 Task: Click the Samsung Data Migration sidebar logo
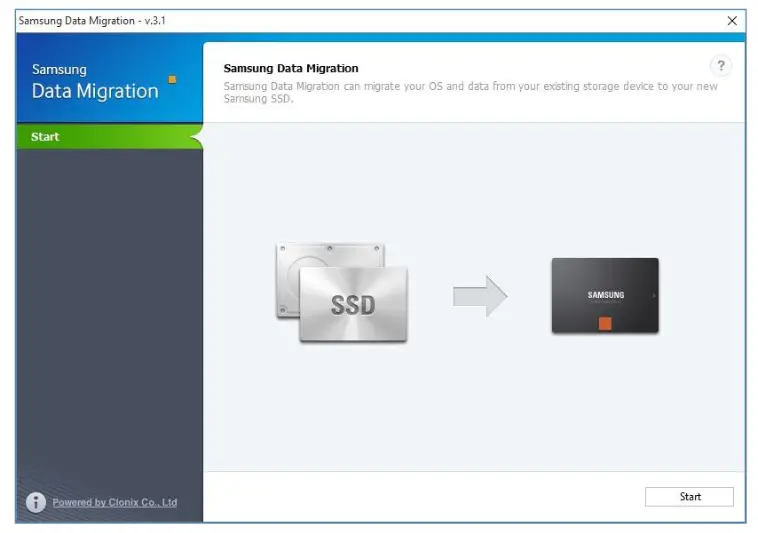(103, 82)
